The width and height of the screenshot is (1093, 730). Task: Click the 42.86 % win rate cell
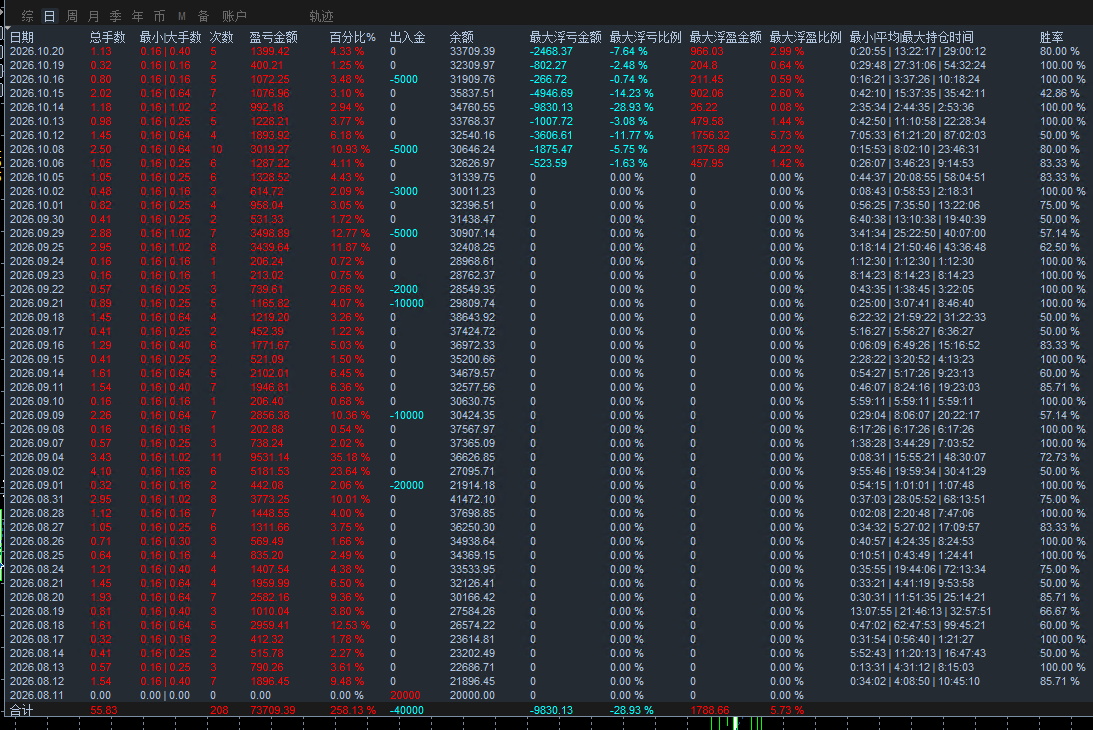[x=1060, y=93]
